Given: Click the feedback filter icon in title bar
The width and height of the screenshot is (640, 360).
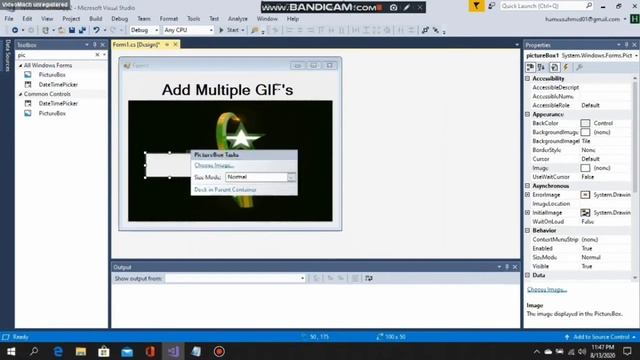Looking at the screenshot, I should pyautogui.click(x=476, y=6).
